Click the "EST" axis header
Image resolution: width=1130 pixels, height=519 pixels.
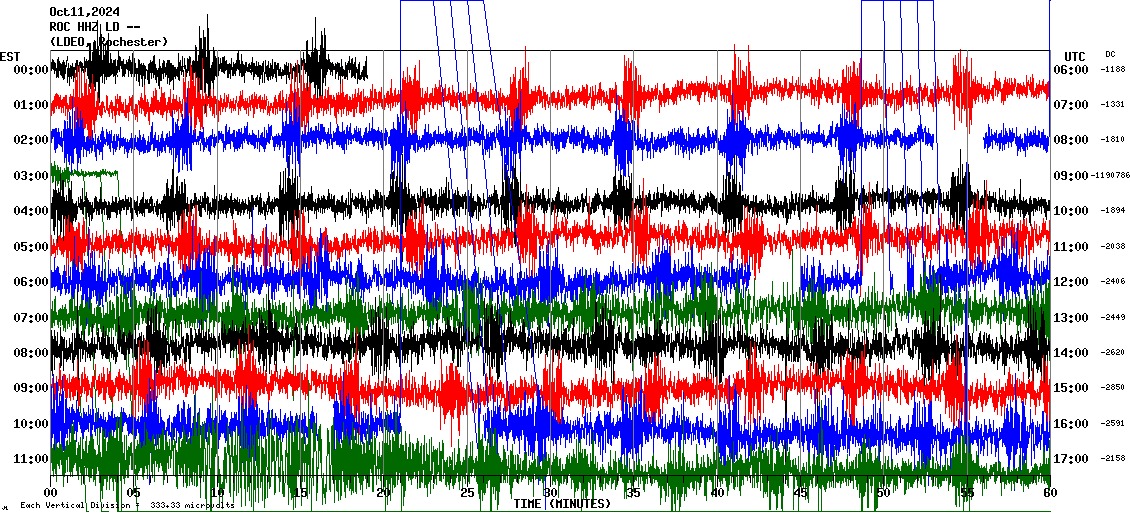[x=10, y=56]
